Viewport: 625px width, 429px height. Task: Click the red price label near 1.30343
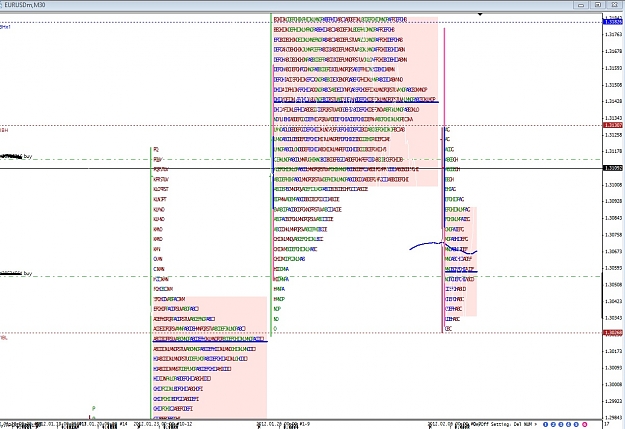pyautogui.click(x=614, y=332)
